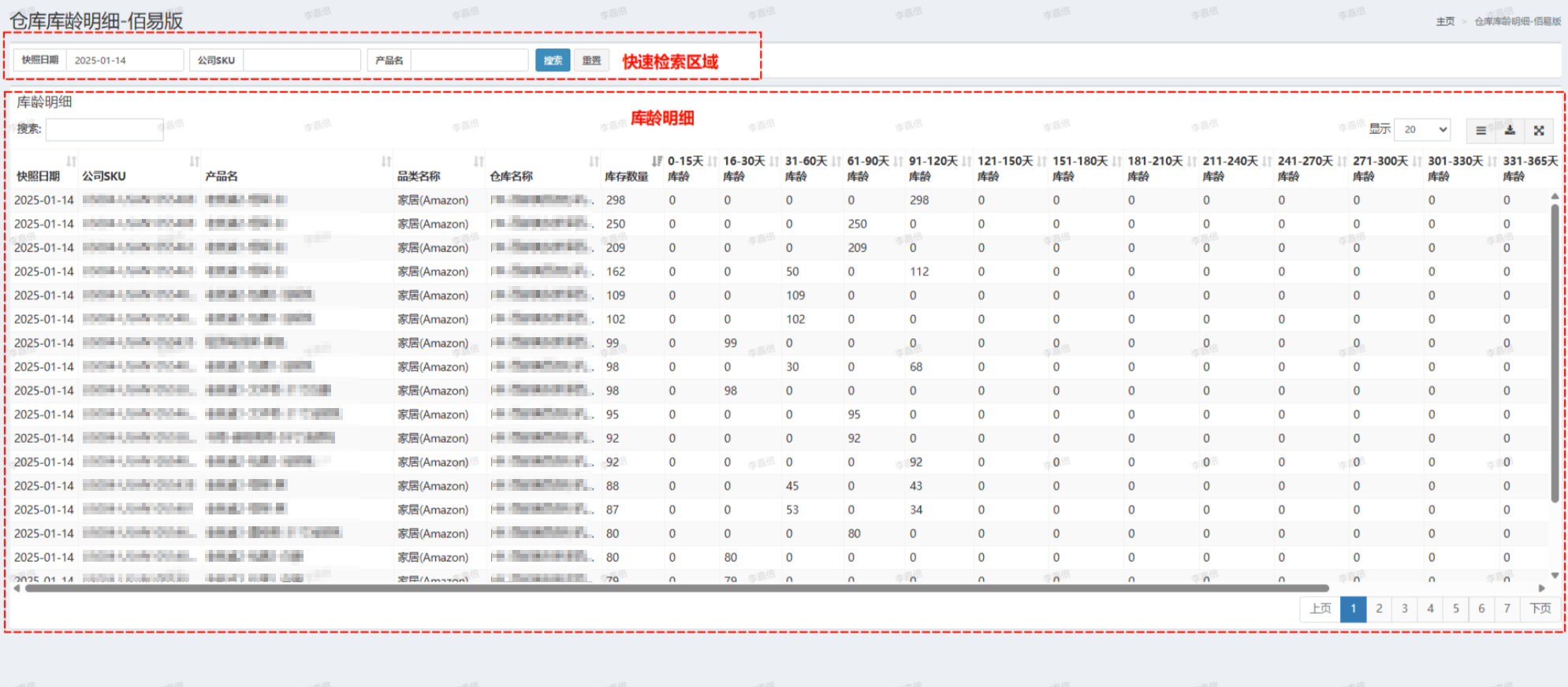Sort by 151-180天库龄 column arrow icon
1568x687 pixels.
pos(1116,161)
